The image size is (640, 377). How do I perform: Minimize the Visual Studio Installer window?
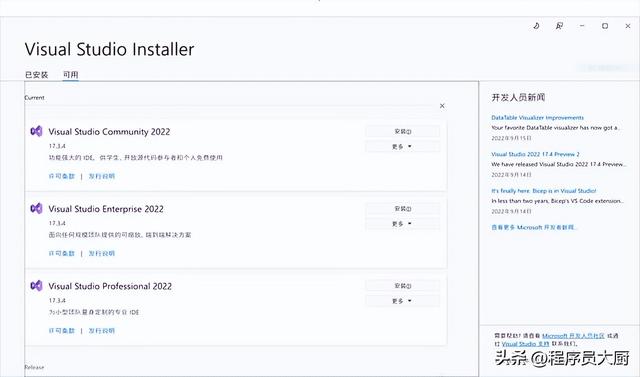tap(582, 26)
